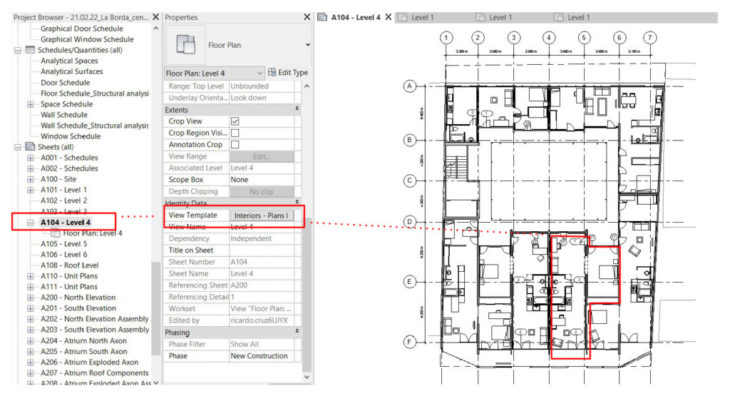Enable the Crop Region Visible checkbox
The height and width of the screenshot is (411, 730).
tap(235, 133)
